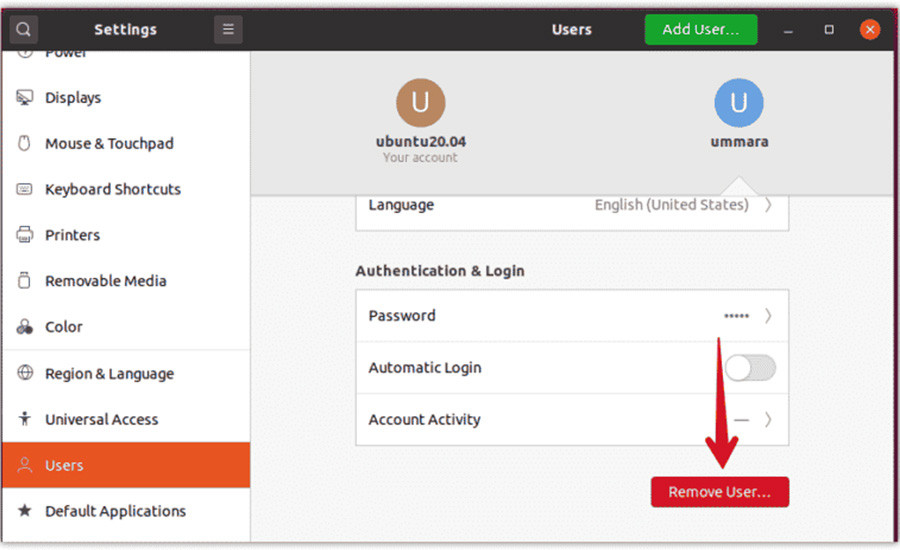Click the Language row label
Screen dimensions: 900x550
[x=401, y=205]
